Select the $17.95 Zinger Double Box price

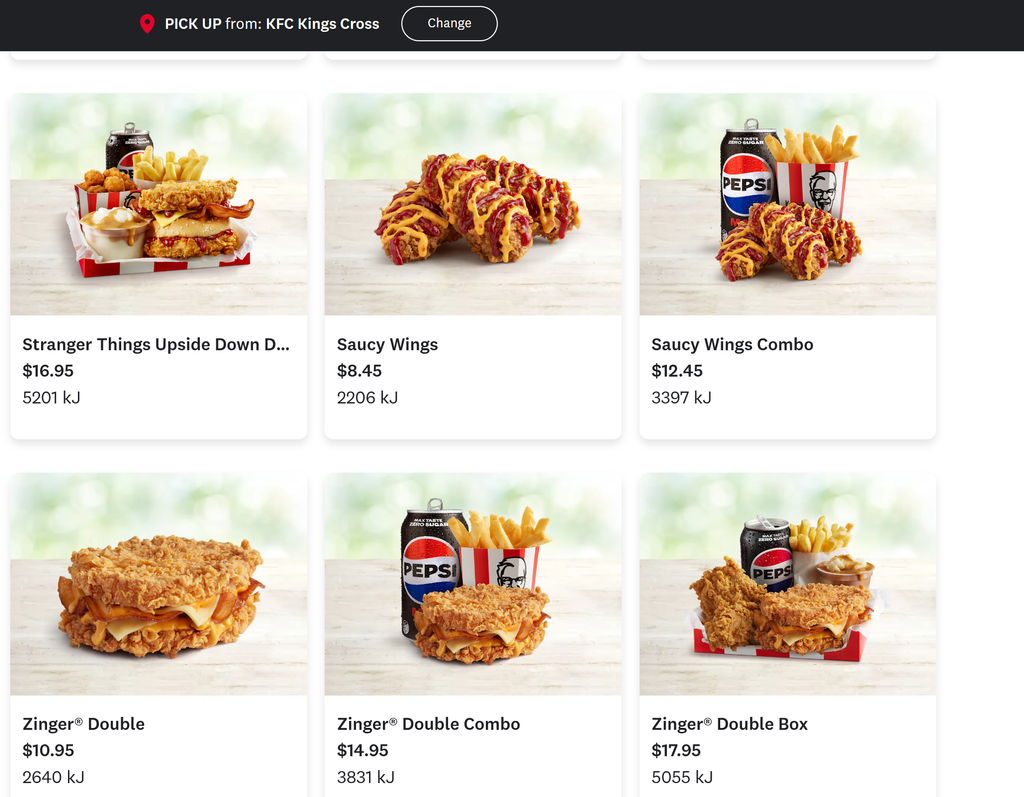(x=676, y=751)
